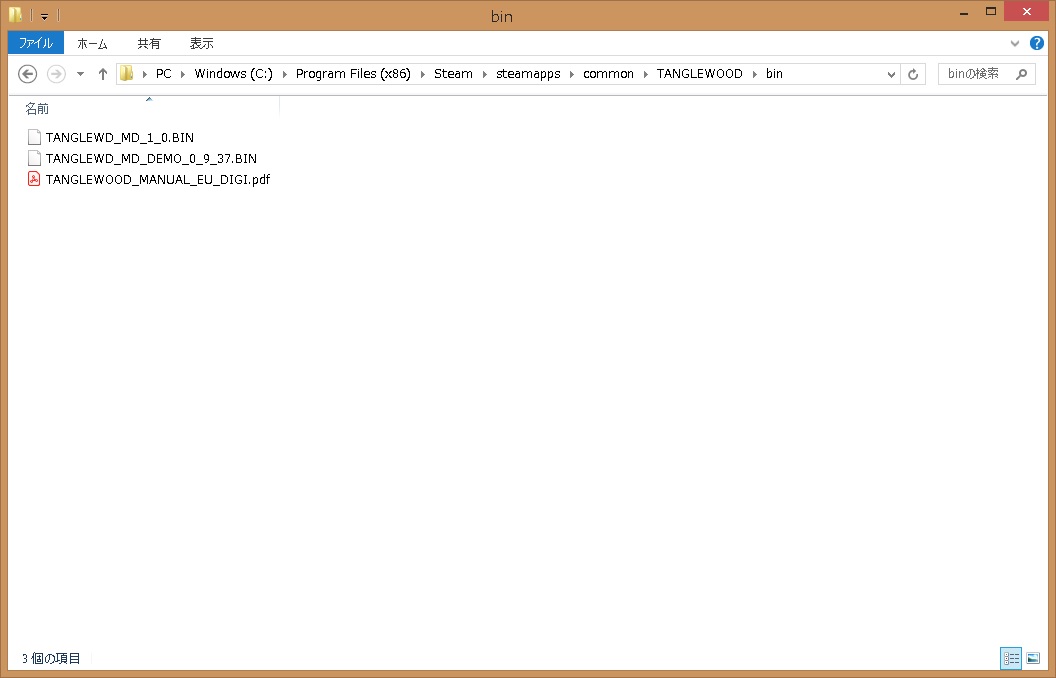This screenshot has width=1056, height=678.
Task: Switch to large icons view
Action: (x=1033, y=658)
